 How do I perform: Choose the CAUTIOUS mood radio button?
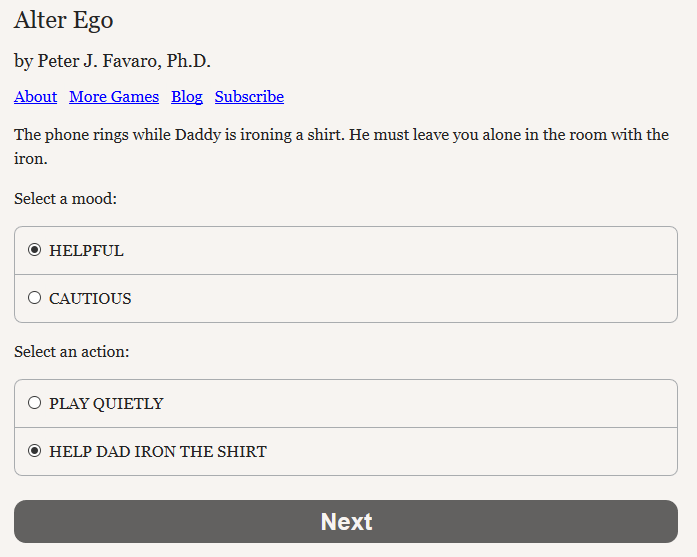point(34,297)
